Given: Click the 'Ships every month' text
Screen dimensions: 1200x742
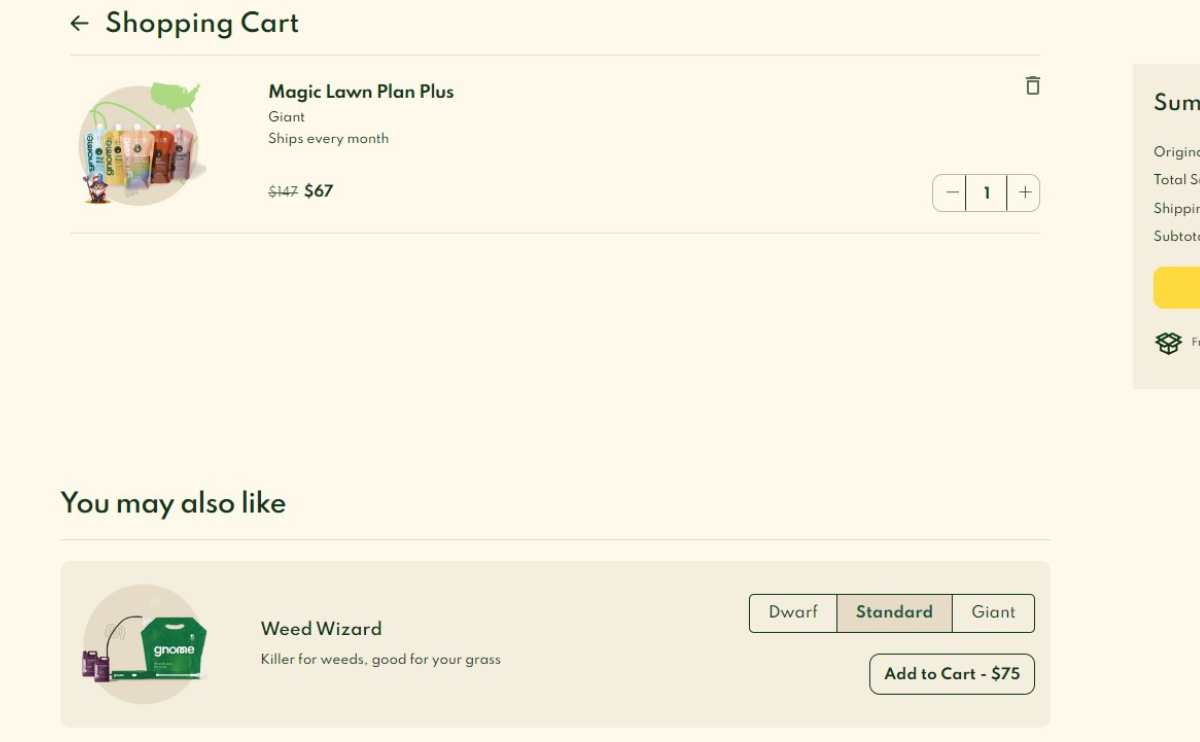Looking at the screenshot, I should (x=328, y=139).
